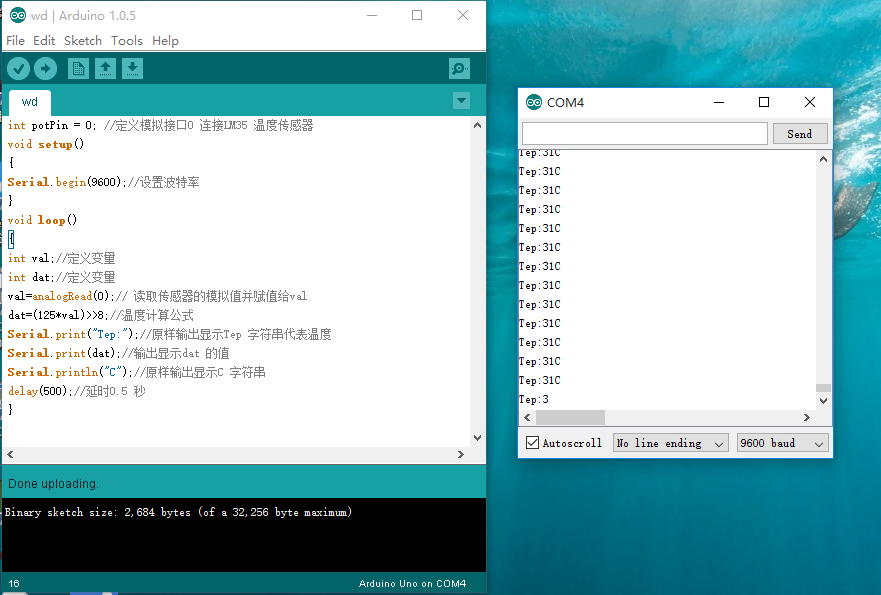The width and height of the screenshot is (881, 595).
Task: Click the 'Serial.println("C");' line
Action: 137,373
